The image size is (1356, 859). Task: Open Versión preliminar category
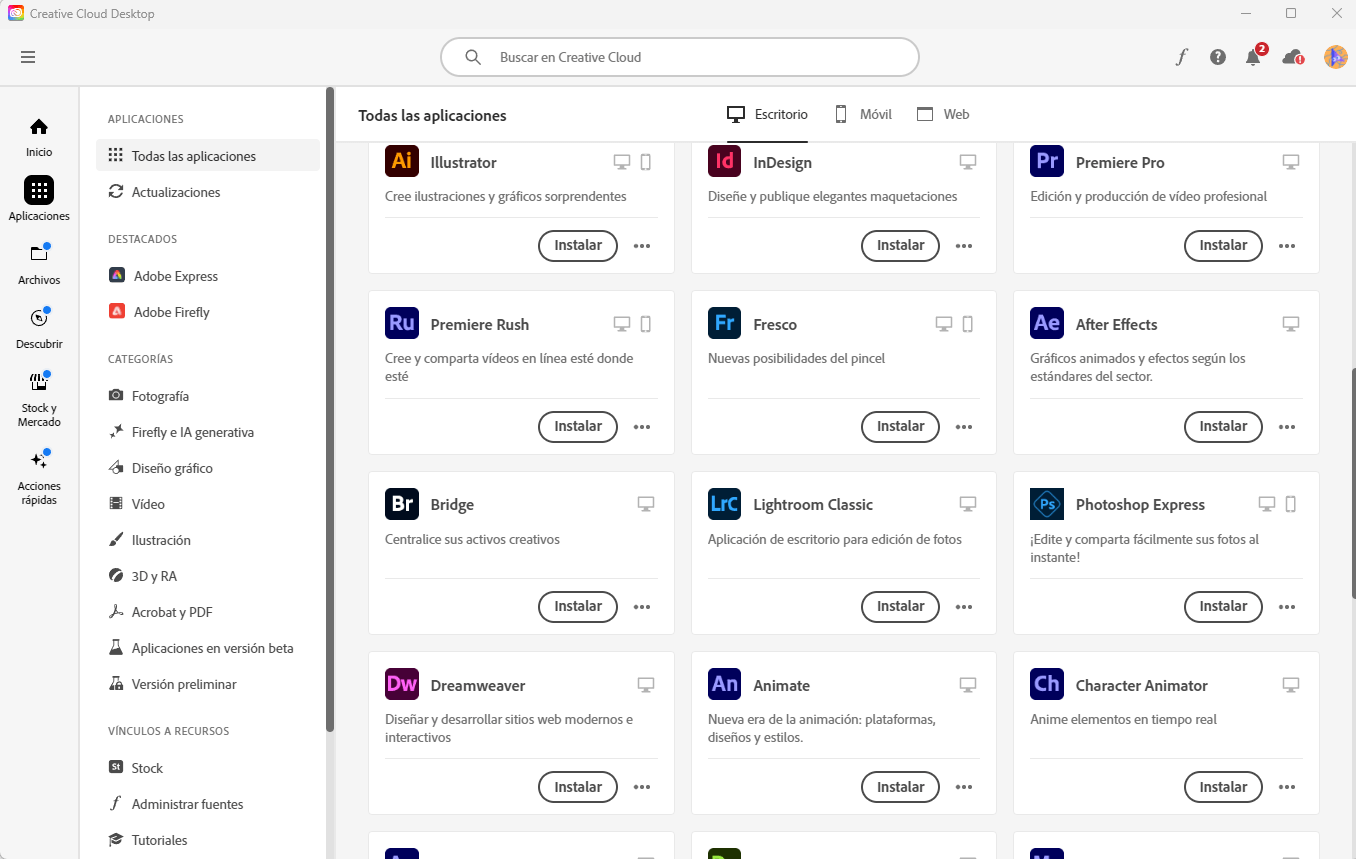click(208, 684)
